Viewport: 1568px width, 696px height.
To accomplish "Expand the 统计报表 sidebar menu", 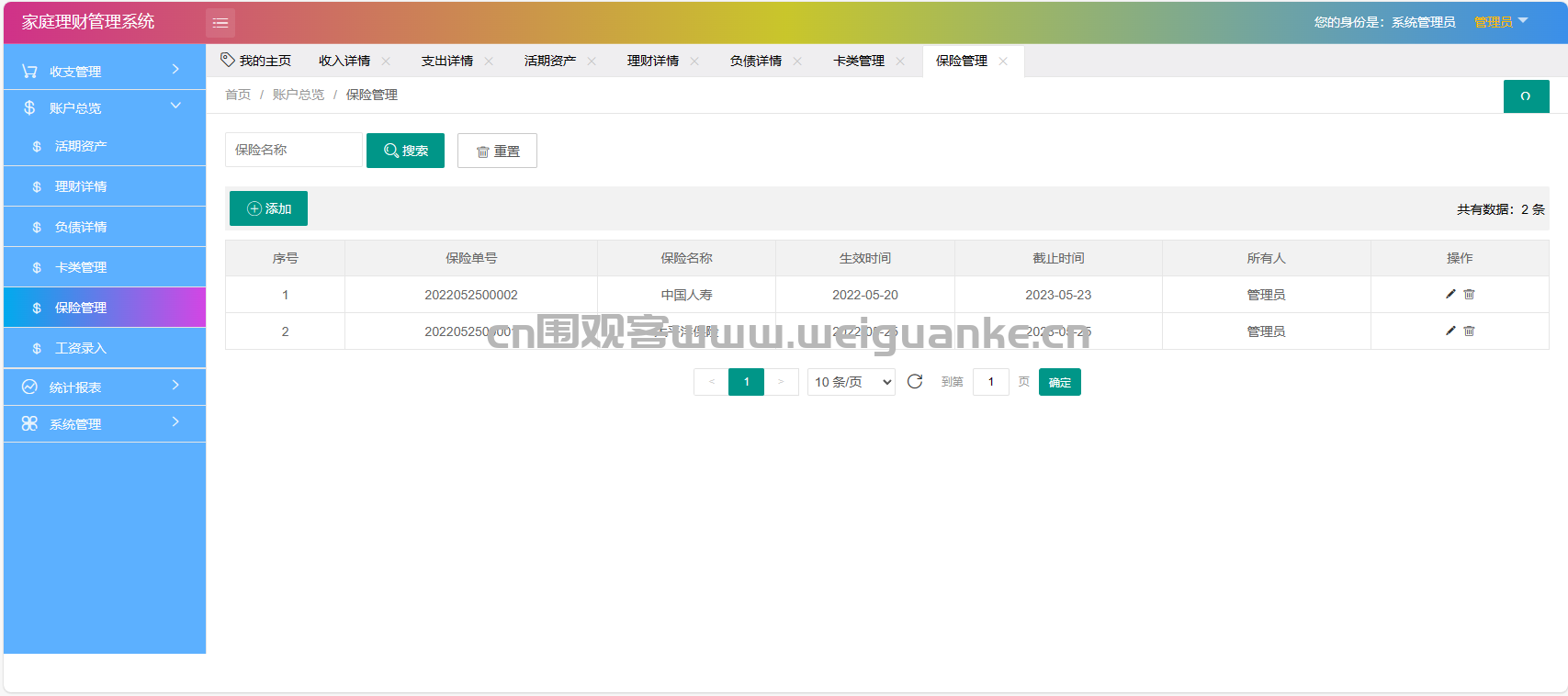I will click(x=105, y=387).
